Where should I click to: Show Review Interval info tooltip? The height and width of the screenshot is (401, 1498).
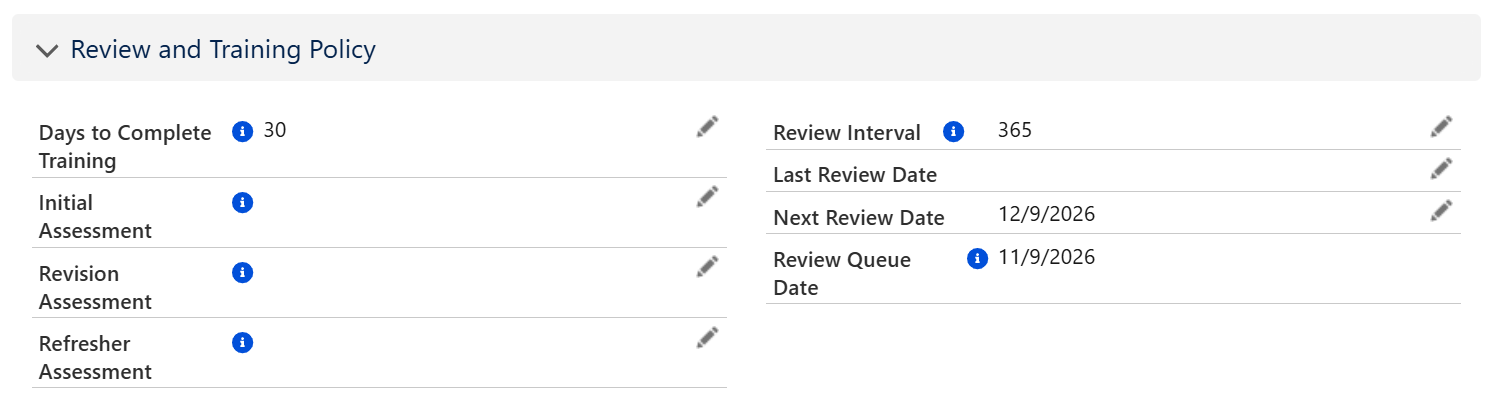pyautogui.click(x=954, y=132)
